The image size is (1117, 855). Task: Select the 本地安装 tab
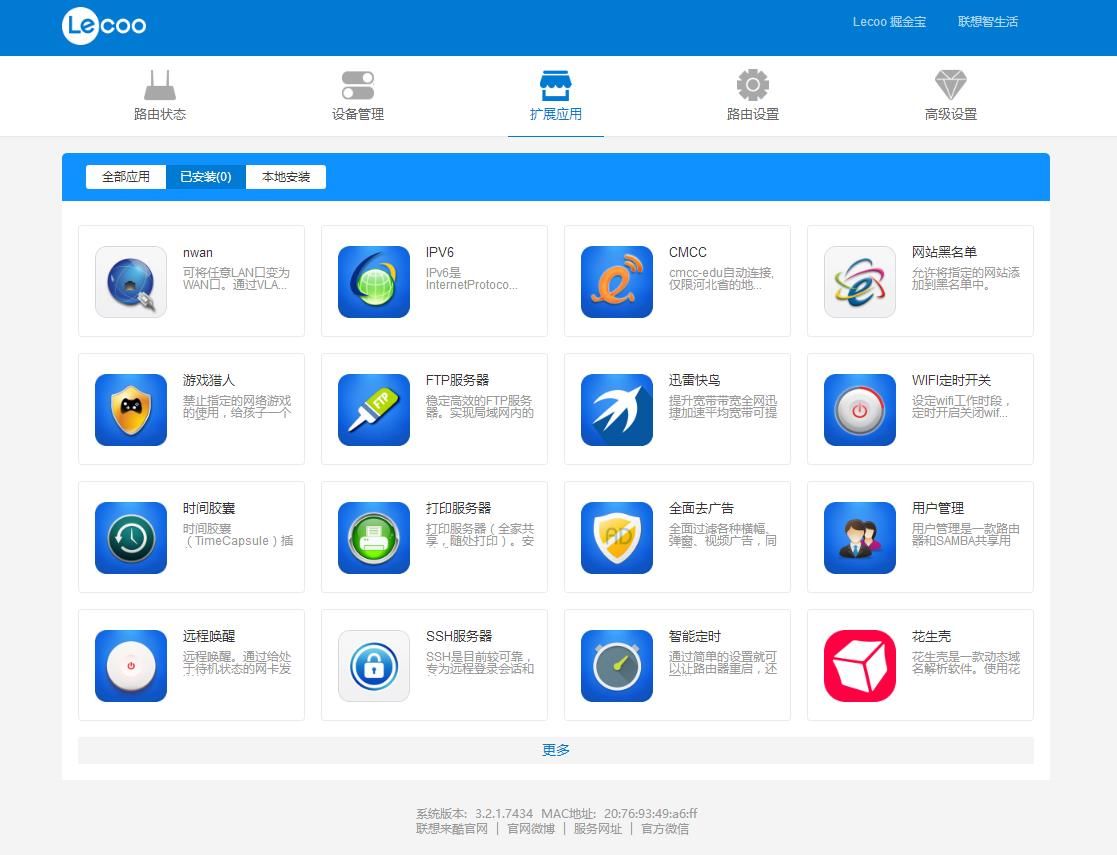pos(286,177)
